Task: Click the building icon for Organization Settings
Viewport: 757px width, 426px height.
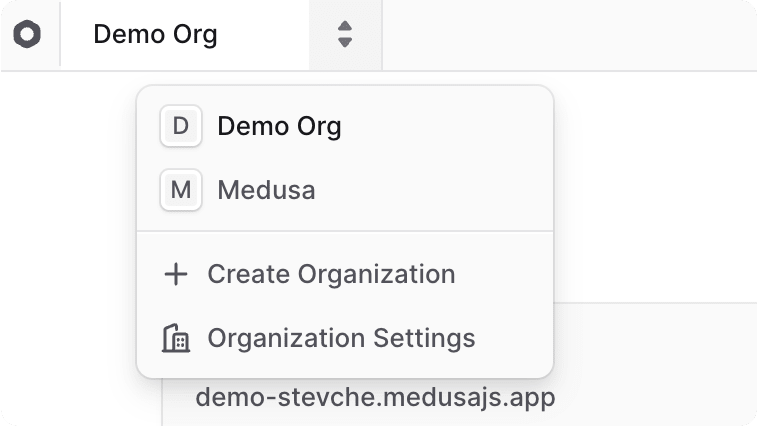Action: [x=176, y=338]
